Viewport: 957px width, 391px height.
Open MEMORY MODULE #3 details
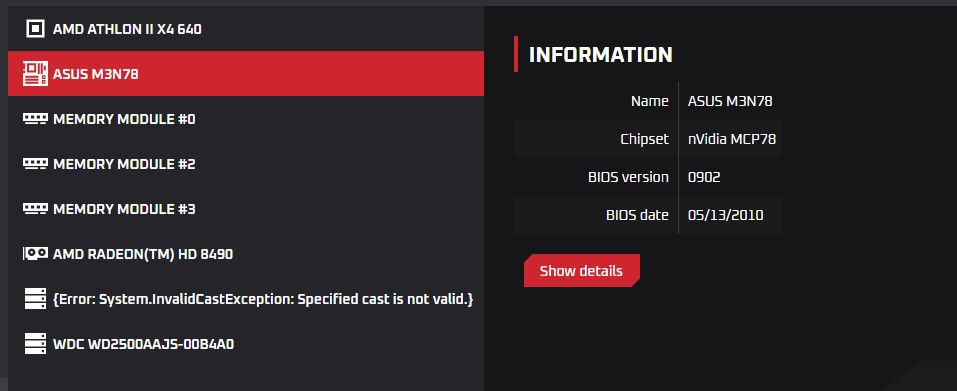tap(246, 209)
